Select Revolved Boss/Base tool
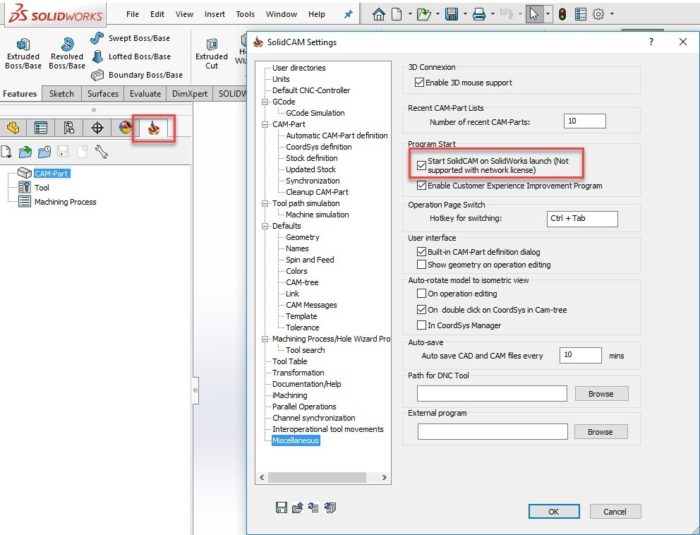Screen dimensions: 700x535 [67, 54]
